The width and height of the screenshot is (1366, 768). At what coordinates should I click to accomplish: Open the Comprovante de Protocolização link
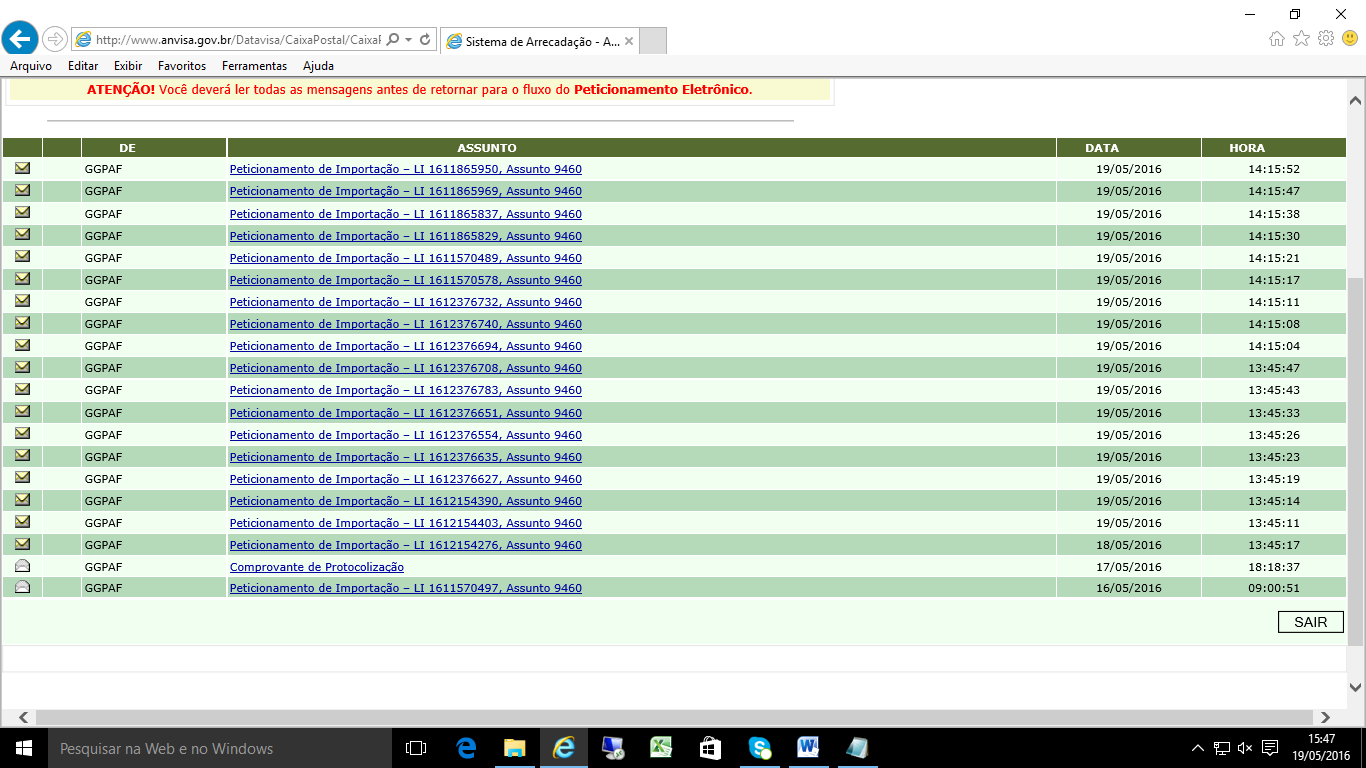[317, 567]
